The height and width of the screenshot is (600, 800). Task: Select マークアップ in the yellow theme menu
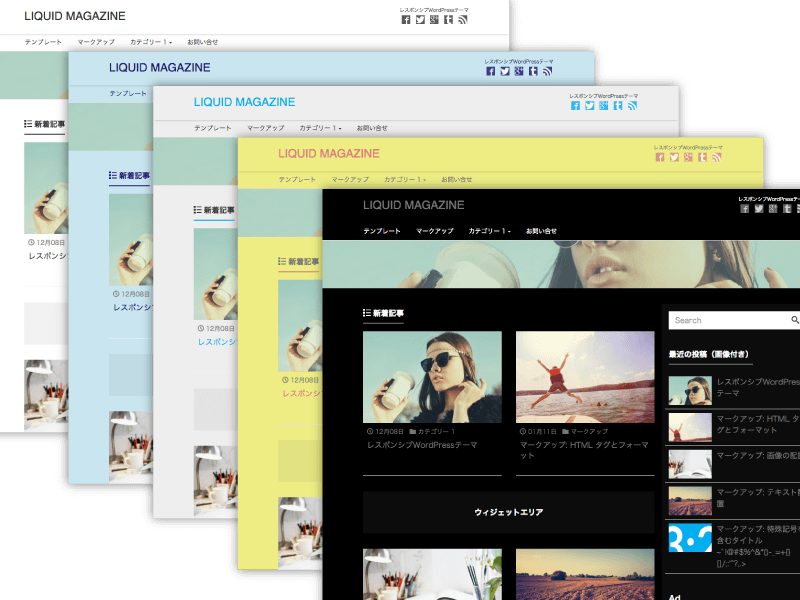tap(350, 180)
